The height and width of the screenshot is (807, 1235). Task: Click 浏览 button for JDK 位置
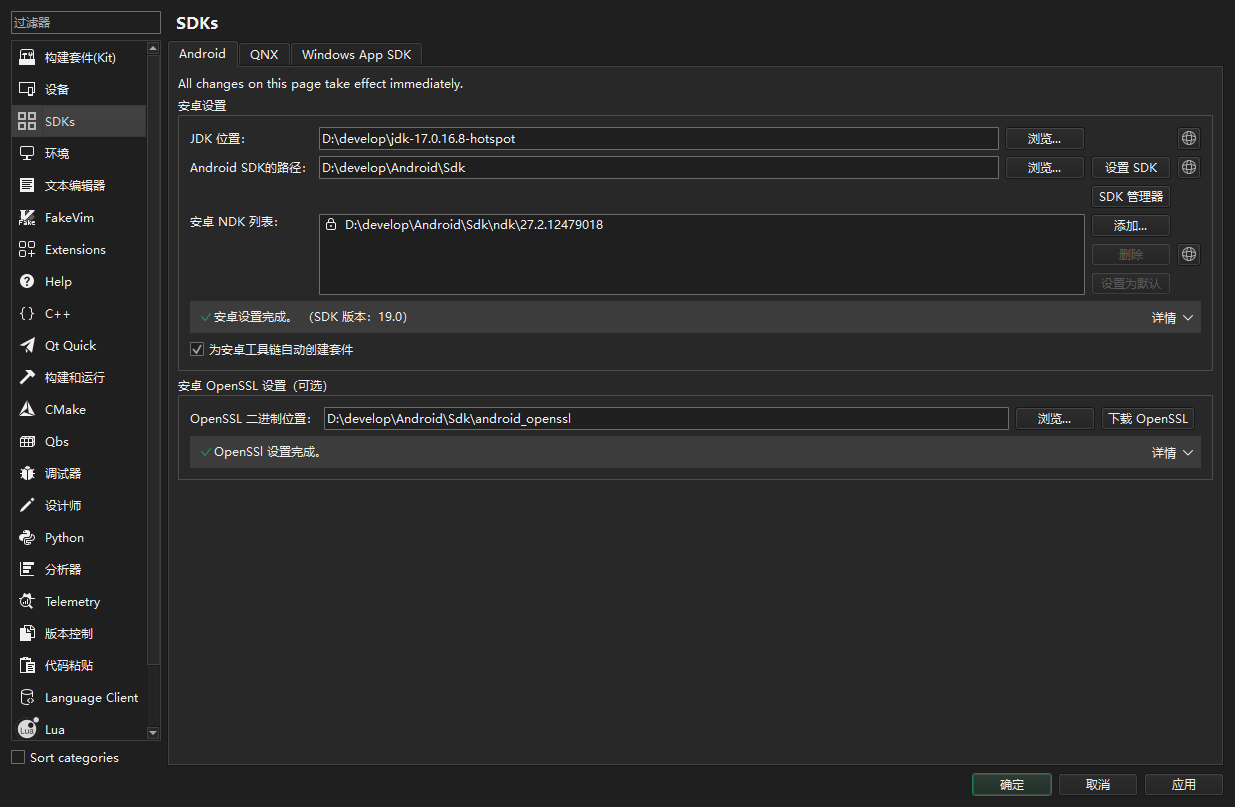click(1044, 139)
